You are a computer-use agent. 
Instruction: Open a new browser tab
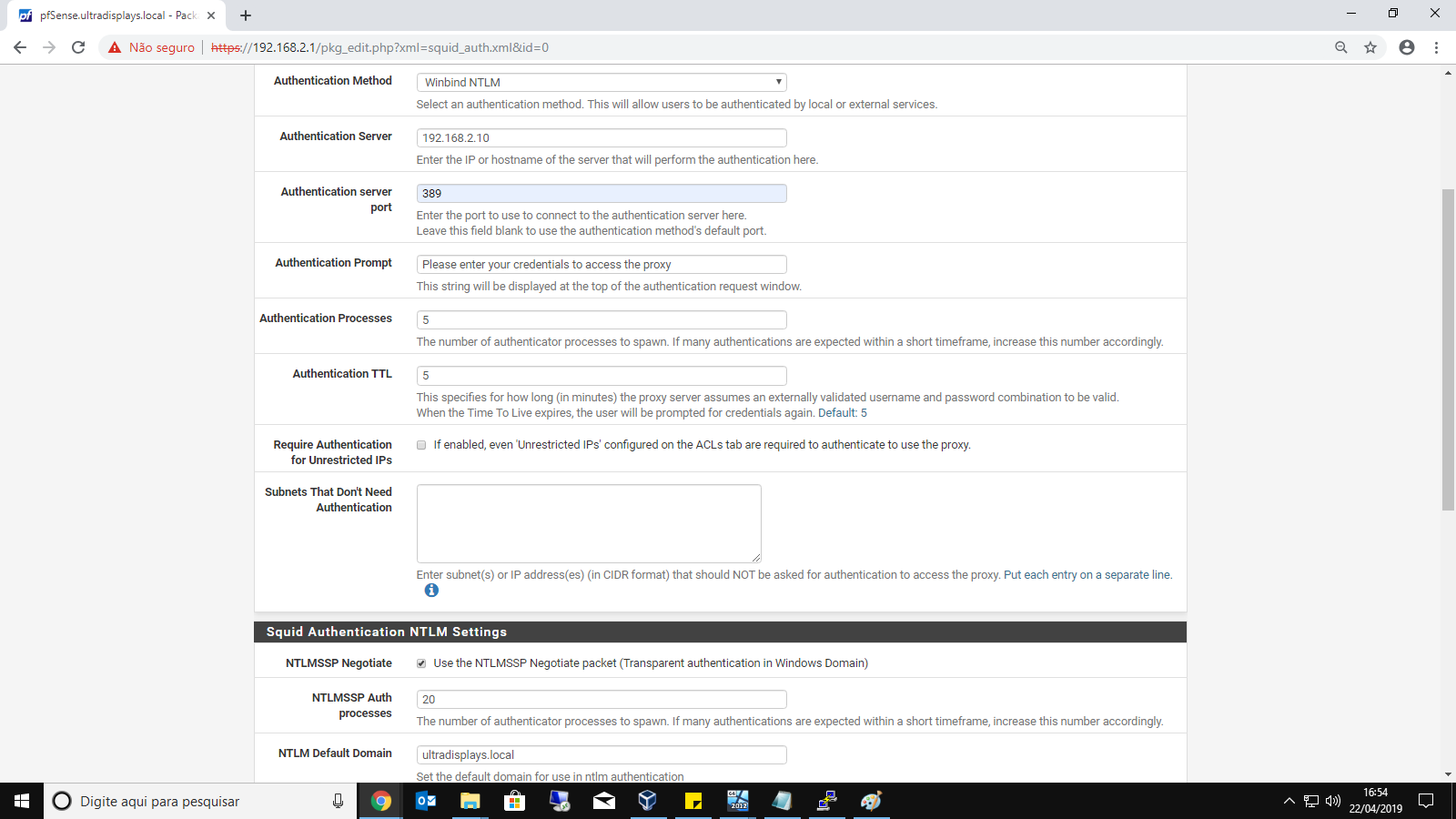click(x=246, y=15)
